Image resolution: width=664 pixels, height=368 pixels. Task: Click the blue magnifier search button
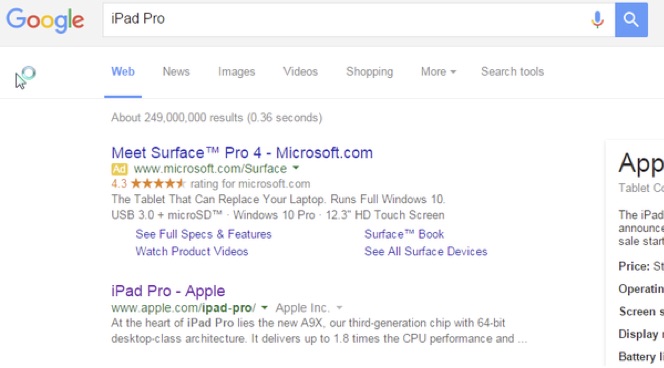[x=631, y=19]
